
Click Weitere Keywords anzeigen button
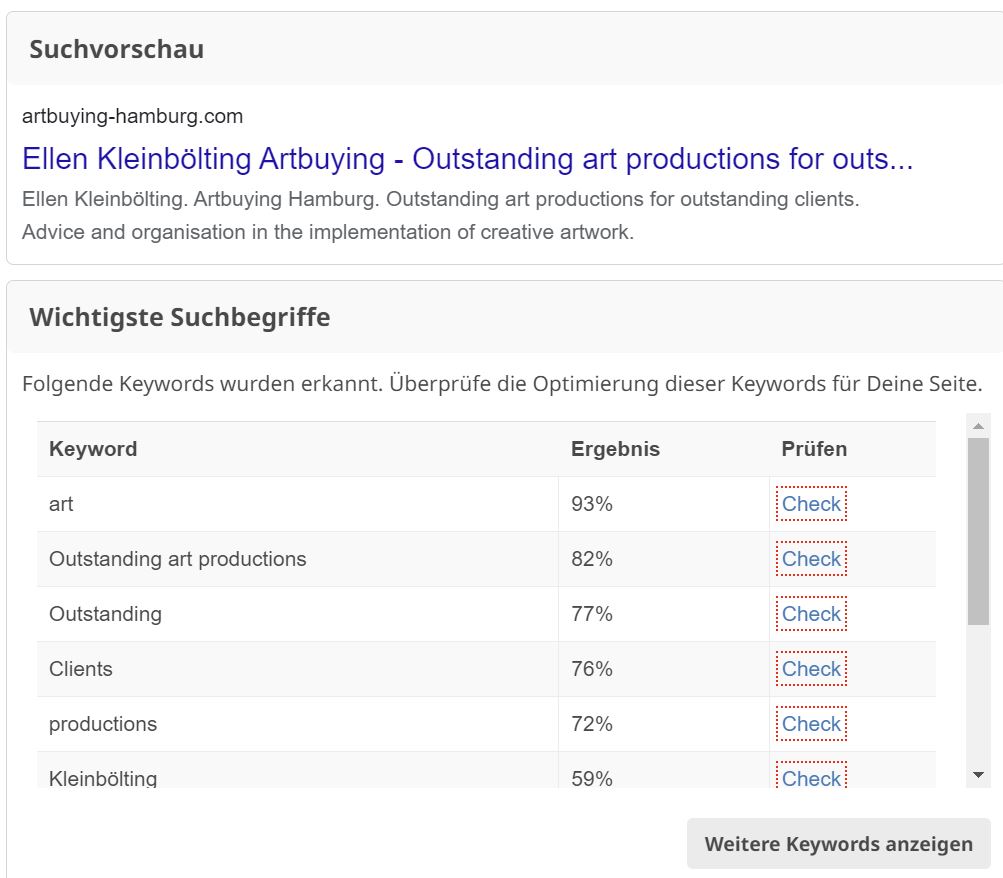(839, 843)
